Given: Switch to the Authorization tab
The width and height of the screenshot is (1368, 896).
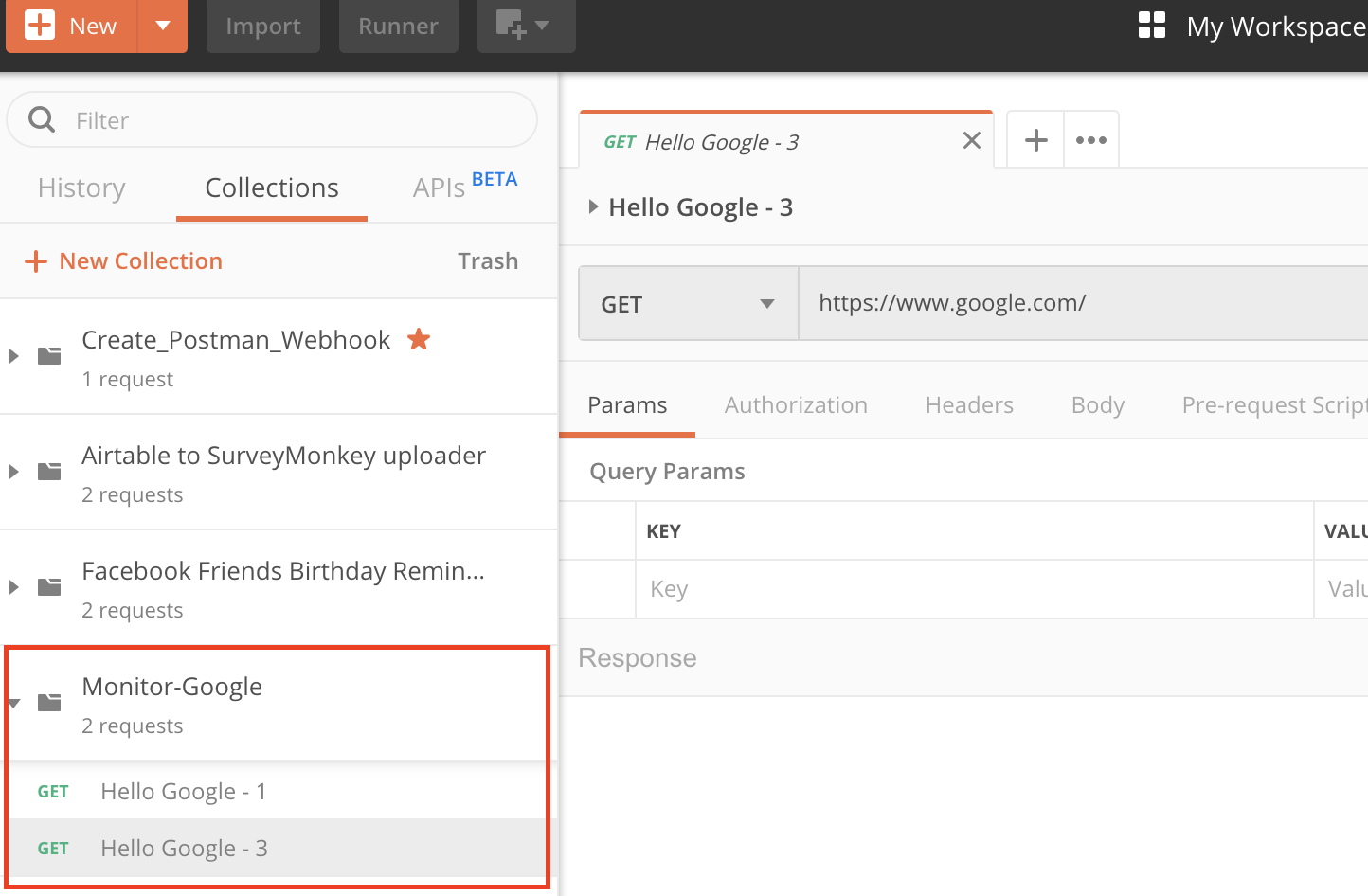Looking at the screenshot, I should [795, 404].
